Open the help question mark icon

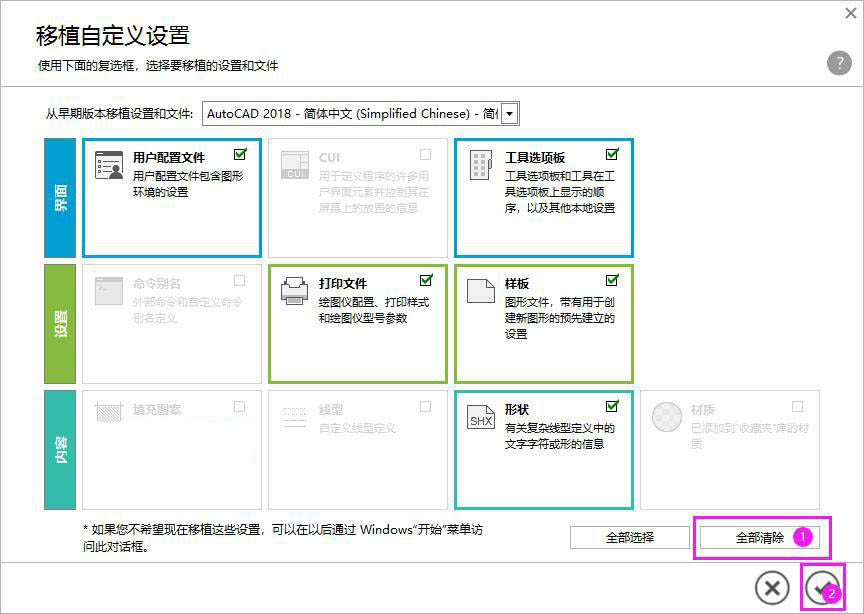click(839, 62)
